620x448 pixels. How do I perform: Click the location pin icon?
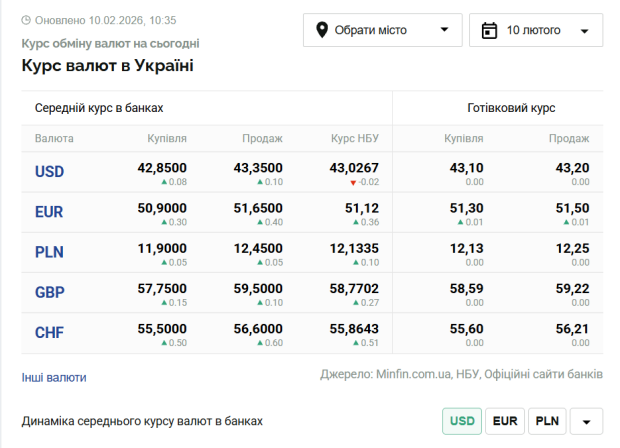point(322,30)
